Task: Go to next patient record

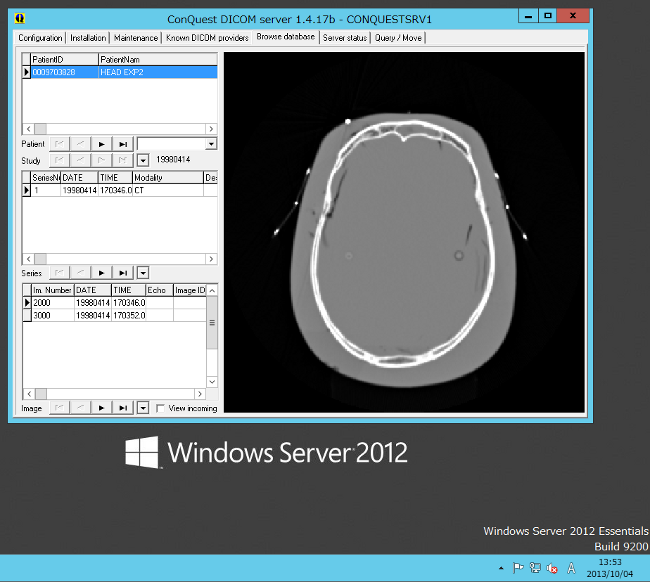Action: [102, 144]
